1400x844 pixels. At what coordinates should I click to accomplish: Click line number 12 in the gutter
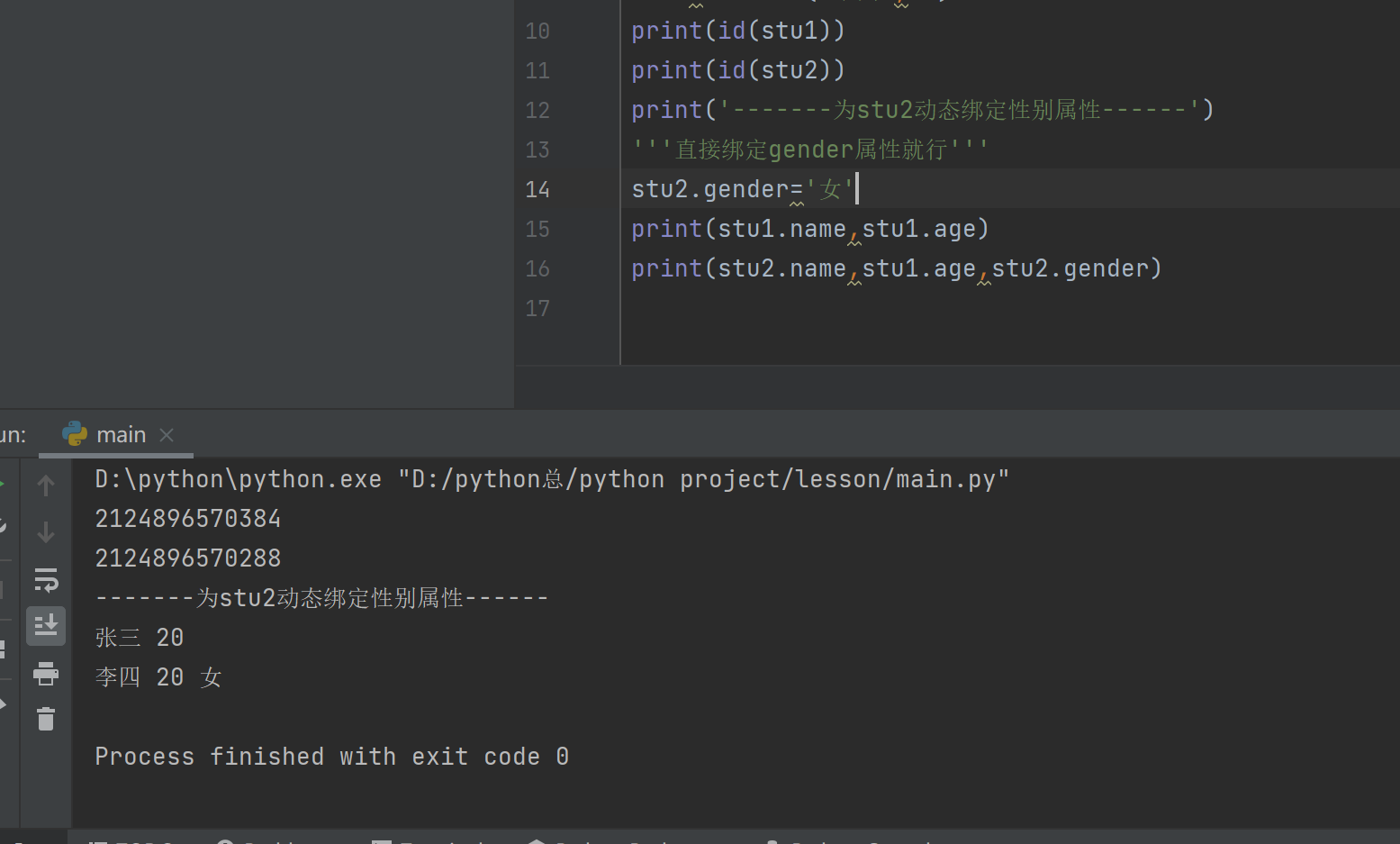pos(537,110)
